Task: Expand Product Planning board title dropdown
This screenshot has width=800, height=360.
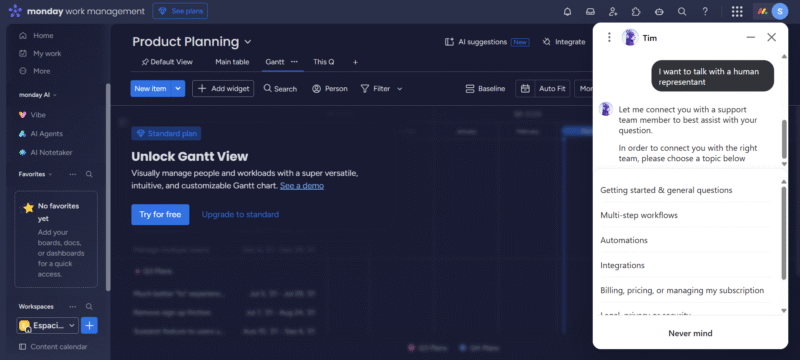Action: 248,42
